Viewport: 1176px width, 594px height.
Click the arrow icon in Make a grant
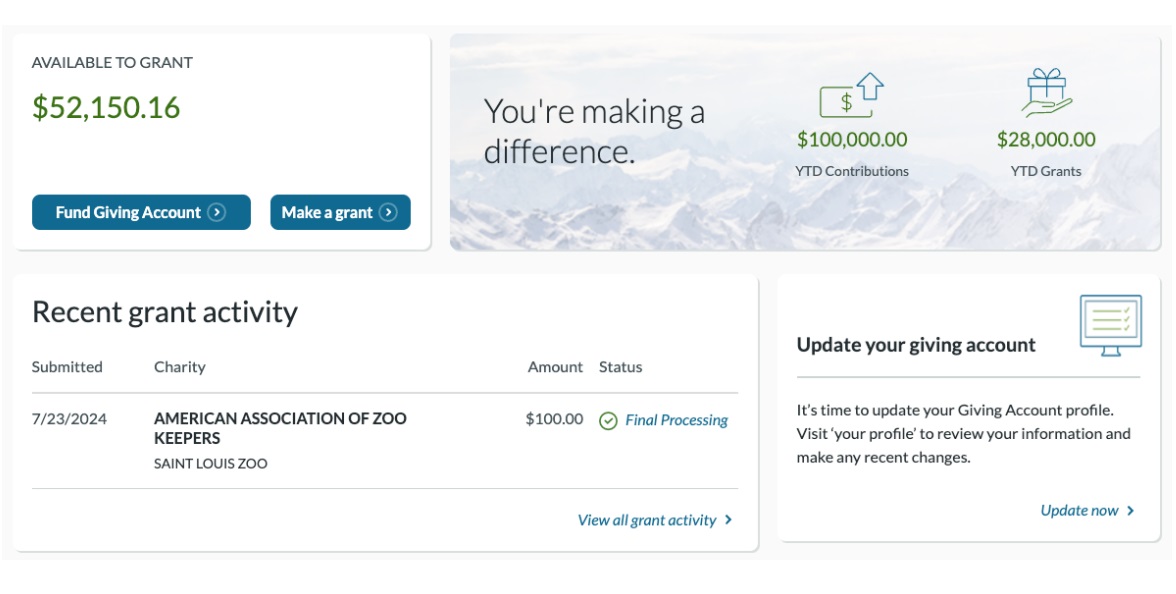(x=389, y=212)
